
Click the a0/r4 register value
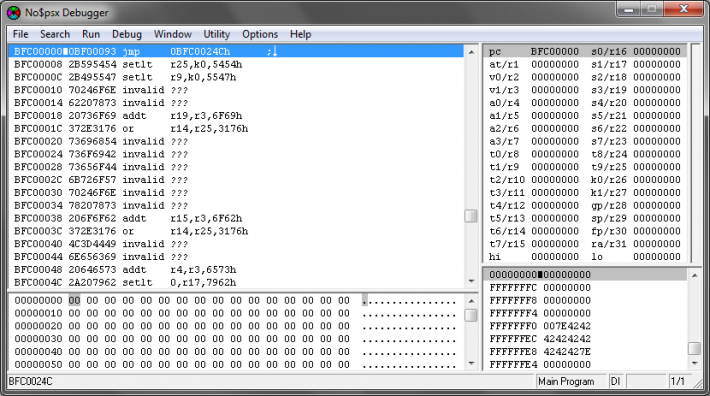555,103
